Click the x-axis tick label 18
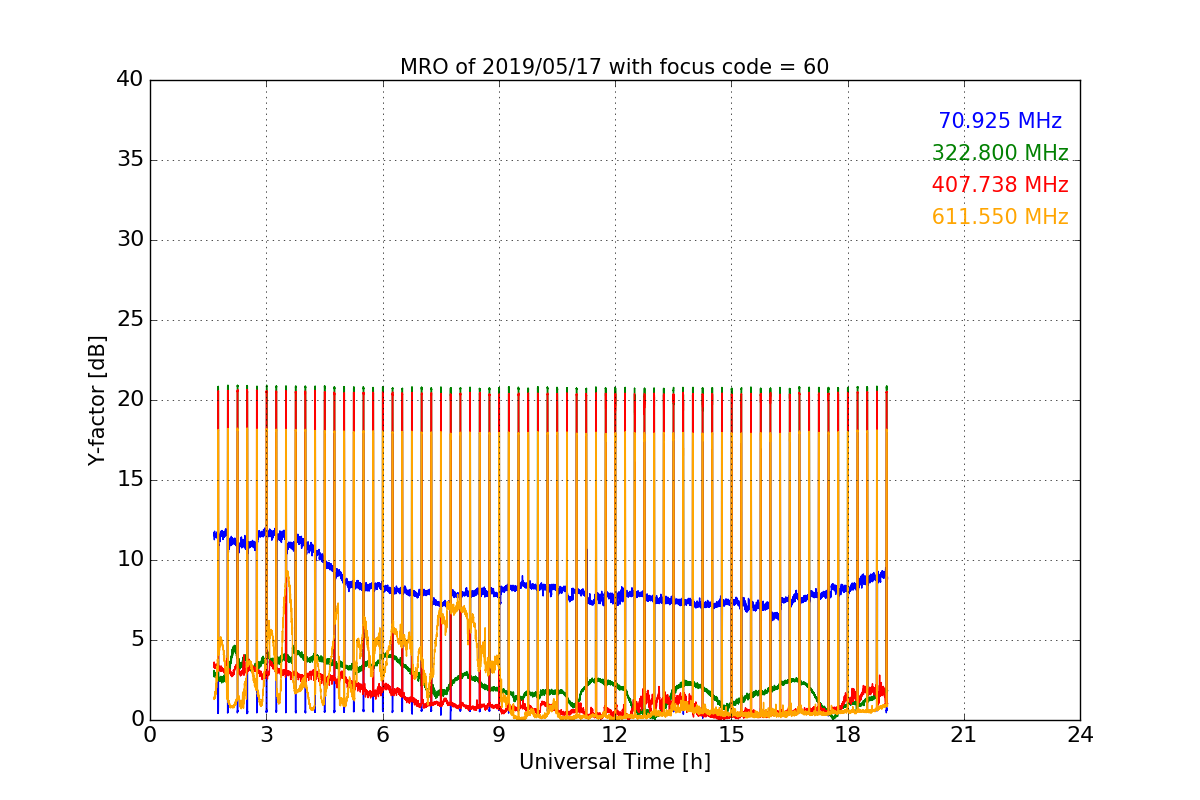The image size is (1200, 800). 847,735
